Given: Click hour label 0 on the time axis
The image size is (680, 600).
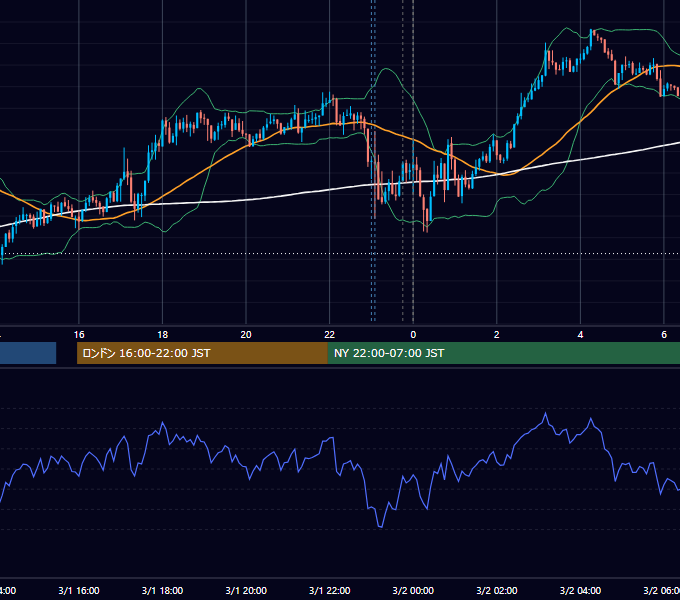Looking at the screenshot, I should point(413,335).
